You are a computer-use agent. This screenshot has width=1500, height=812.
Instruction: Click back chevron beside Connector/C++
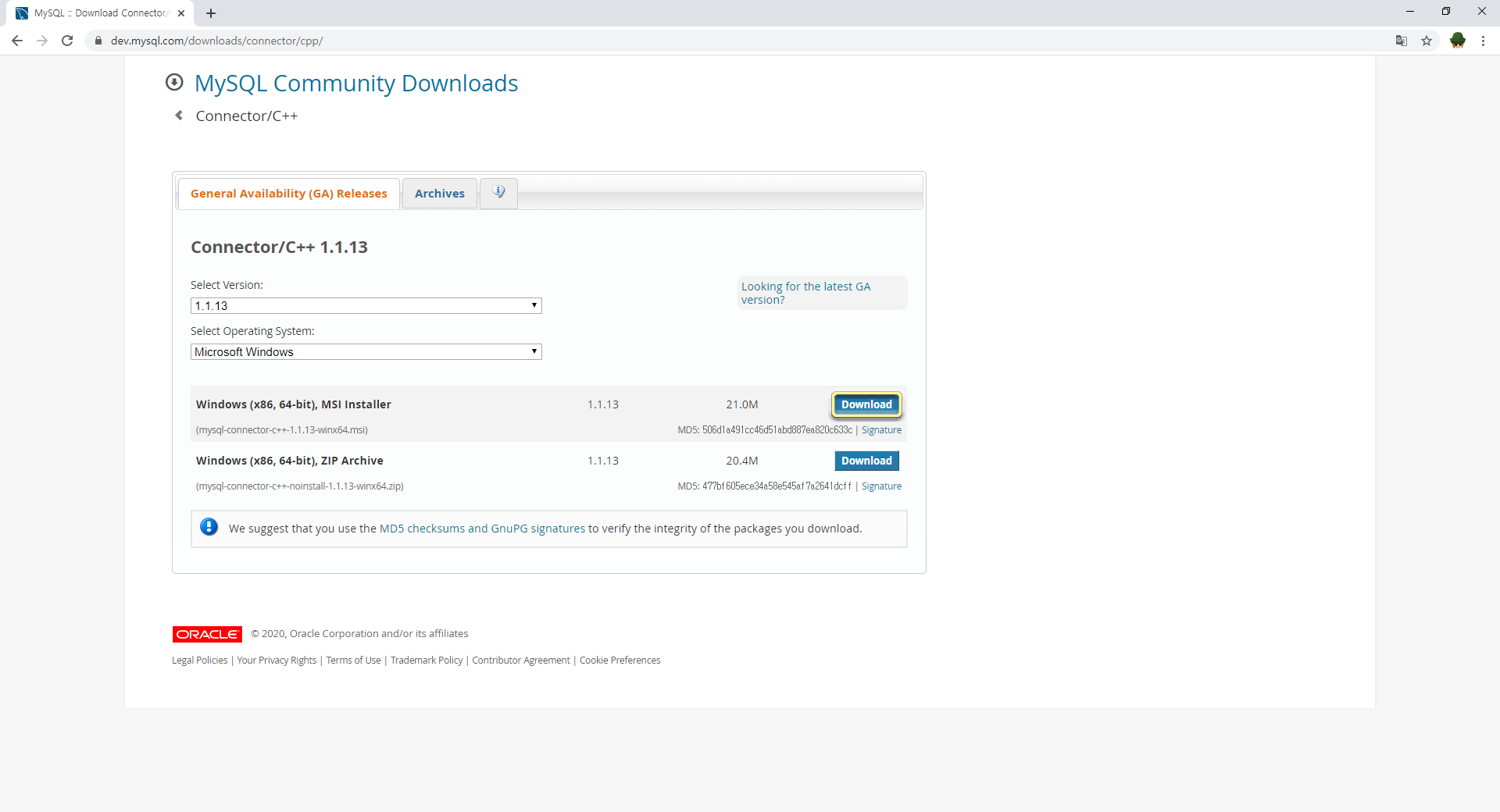(179, 116)
